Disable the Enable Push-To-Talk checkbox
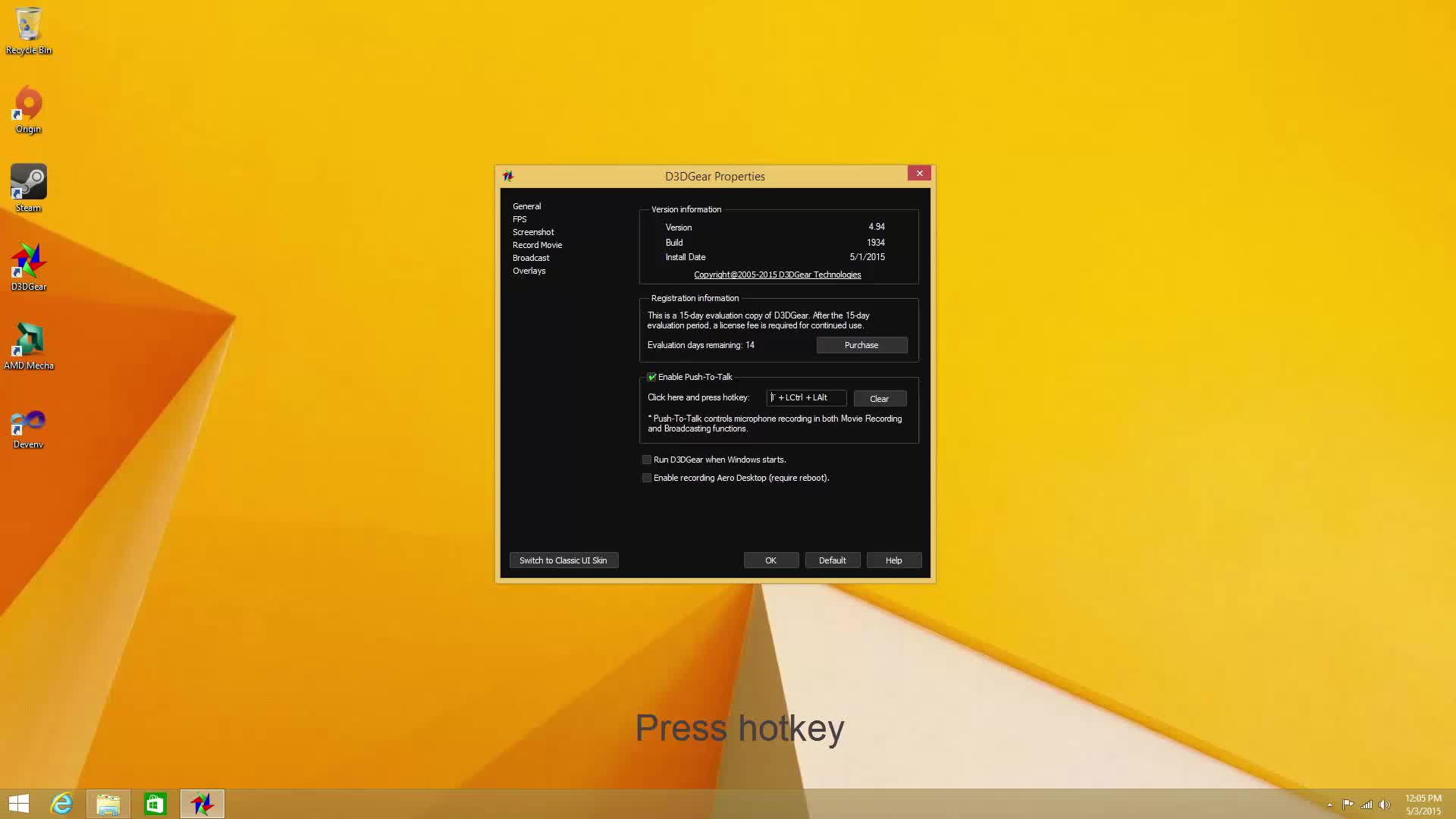Image resolution: width=1456 pixels, height=819 pixels. tap(651, 377)
